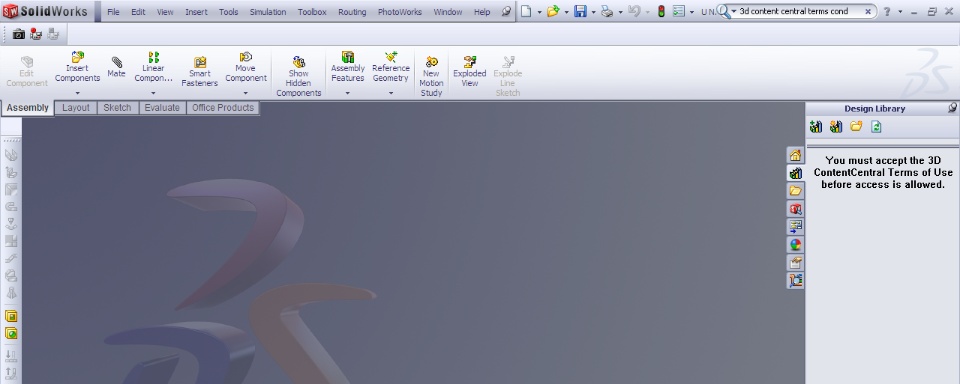
Task: Switch to the Sketch tab
Action: click(x=117, y=108)
